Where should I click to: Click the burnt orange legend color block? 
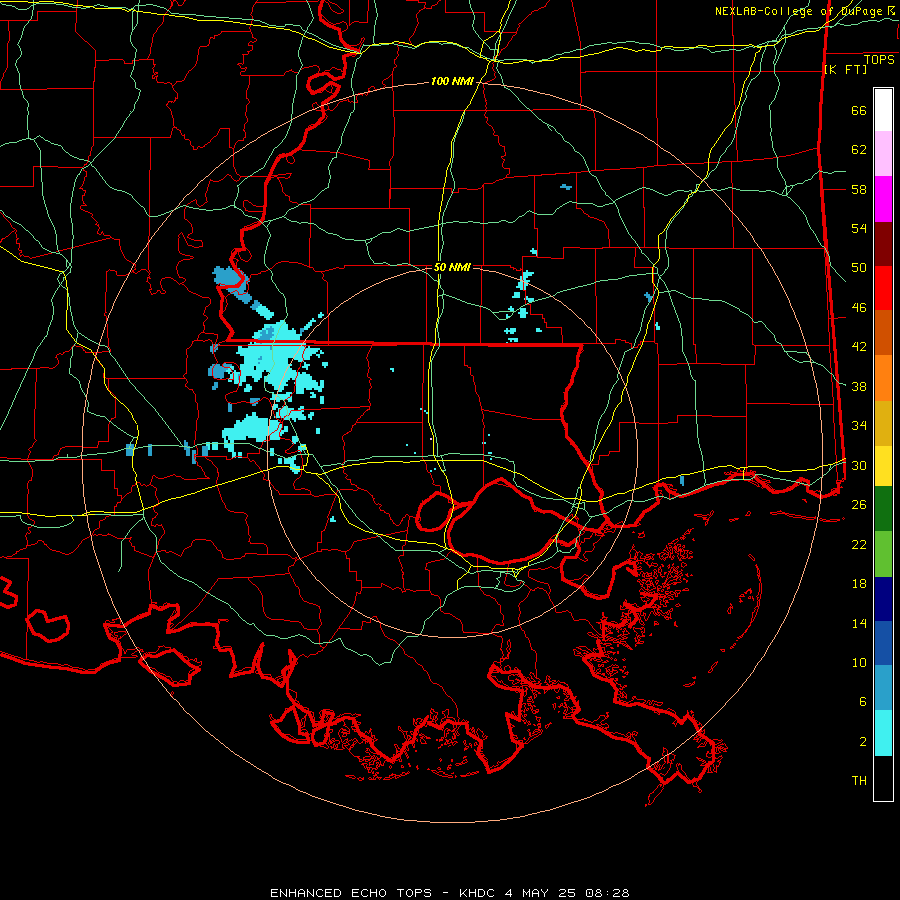point(883,333)
